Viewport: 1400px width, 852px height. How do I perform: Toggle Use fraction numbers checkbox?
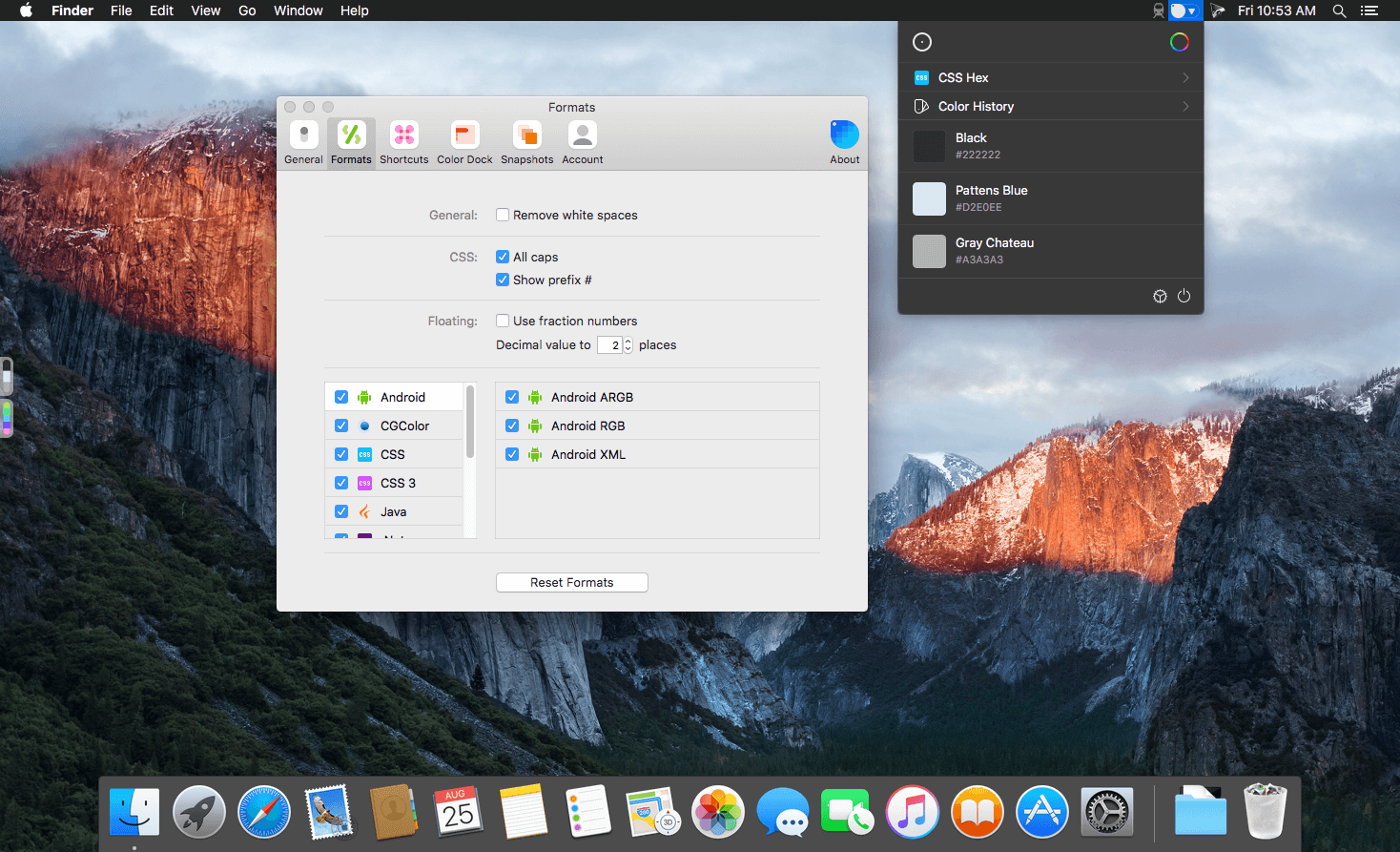point(503,321)
